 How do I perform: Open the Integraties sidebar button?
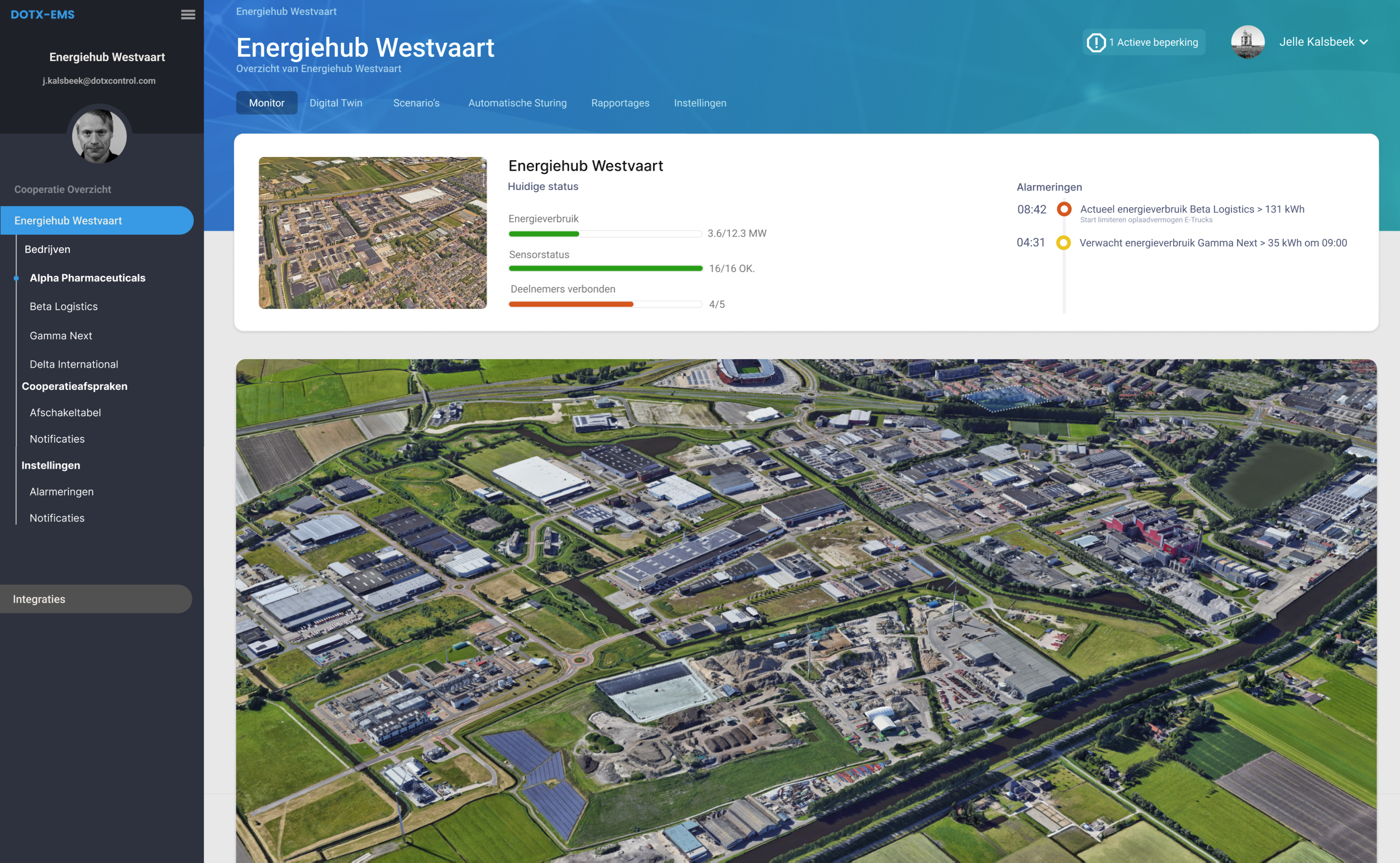(x=96, y=599)
